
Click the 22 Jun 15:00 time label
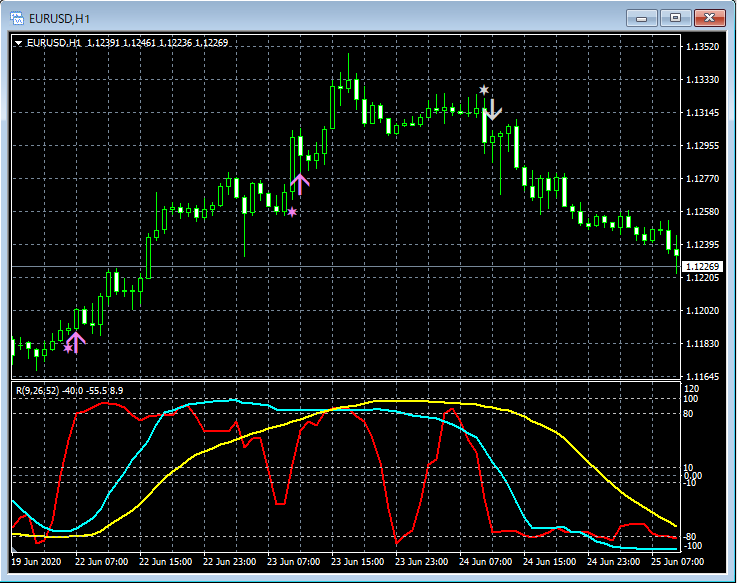(165, 562)
